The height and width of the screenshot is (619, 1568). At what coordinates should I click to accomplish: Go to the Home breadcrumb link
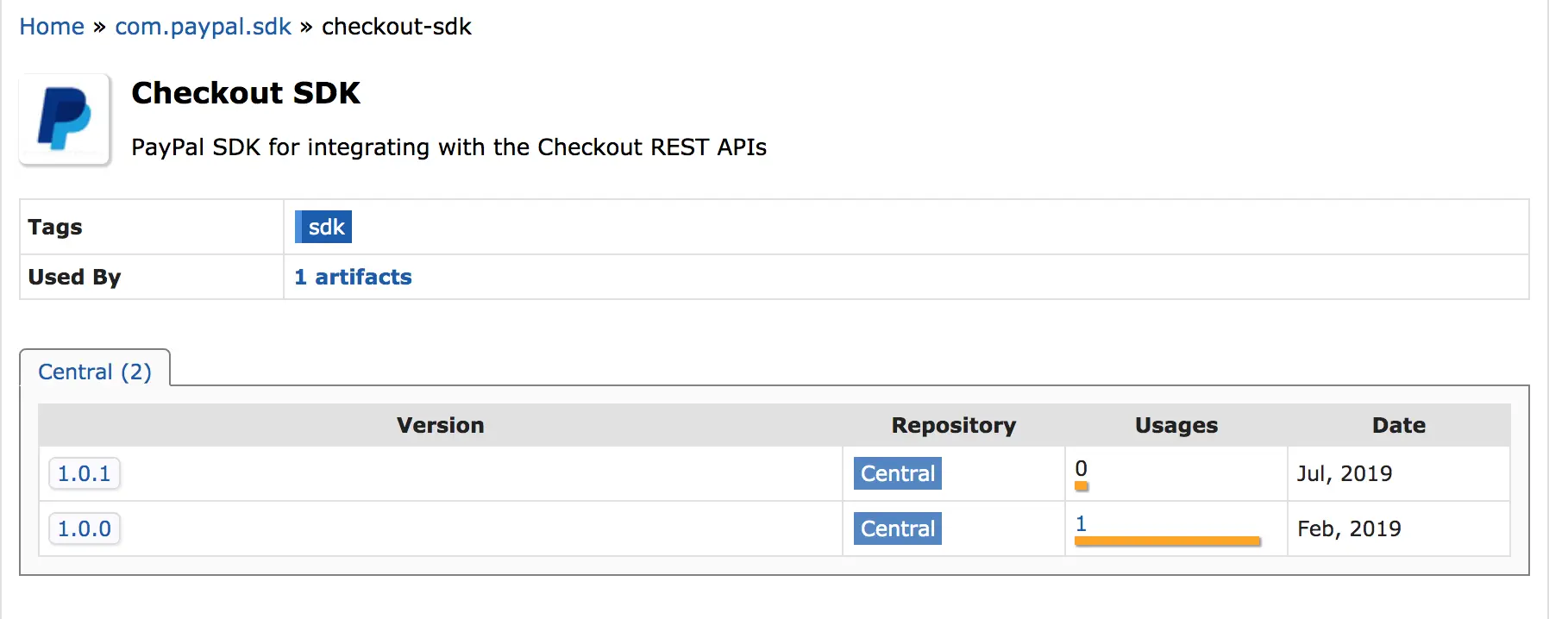tap(52, 27)
